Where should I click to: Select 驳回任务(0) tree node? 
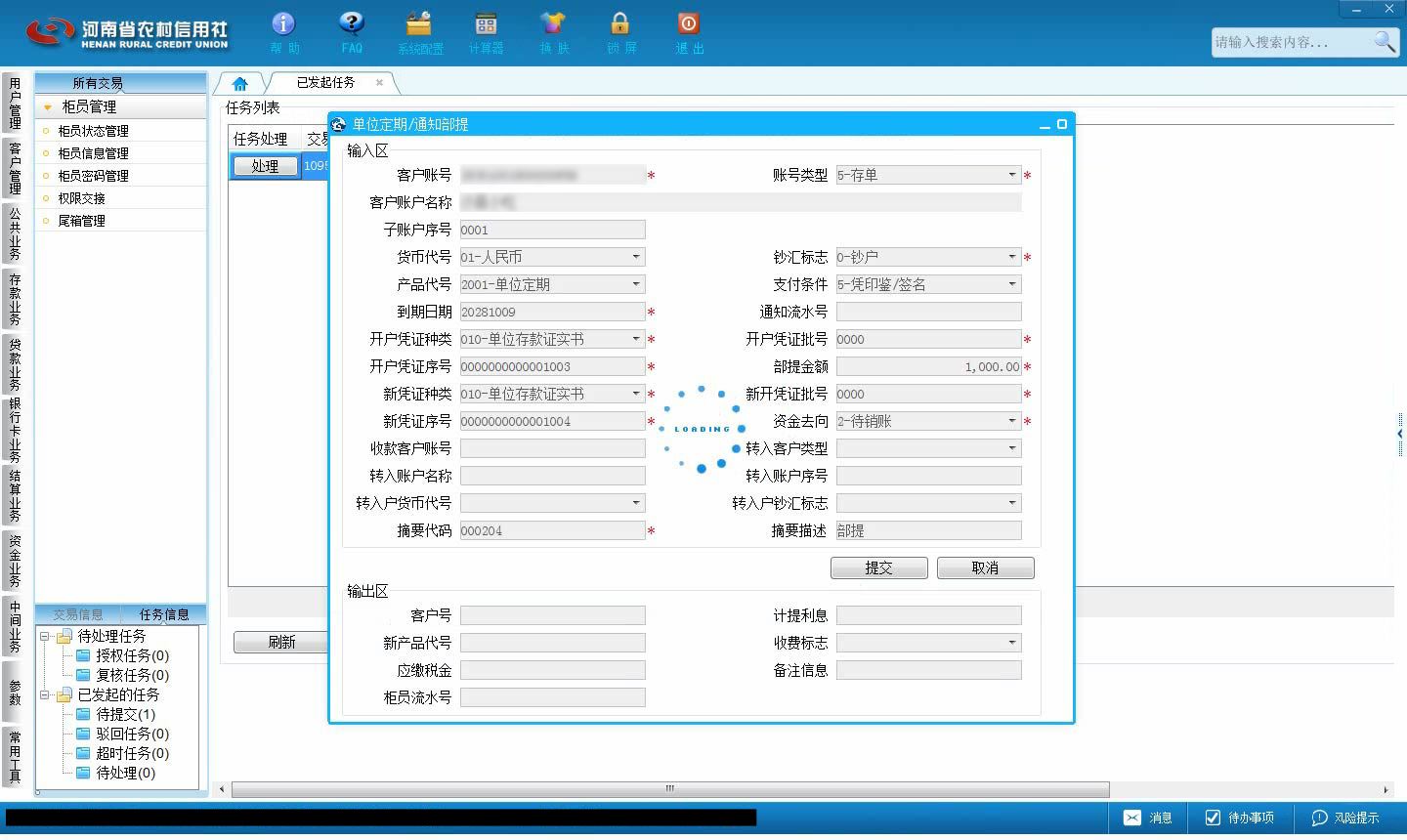pos(132,734)
